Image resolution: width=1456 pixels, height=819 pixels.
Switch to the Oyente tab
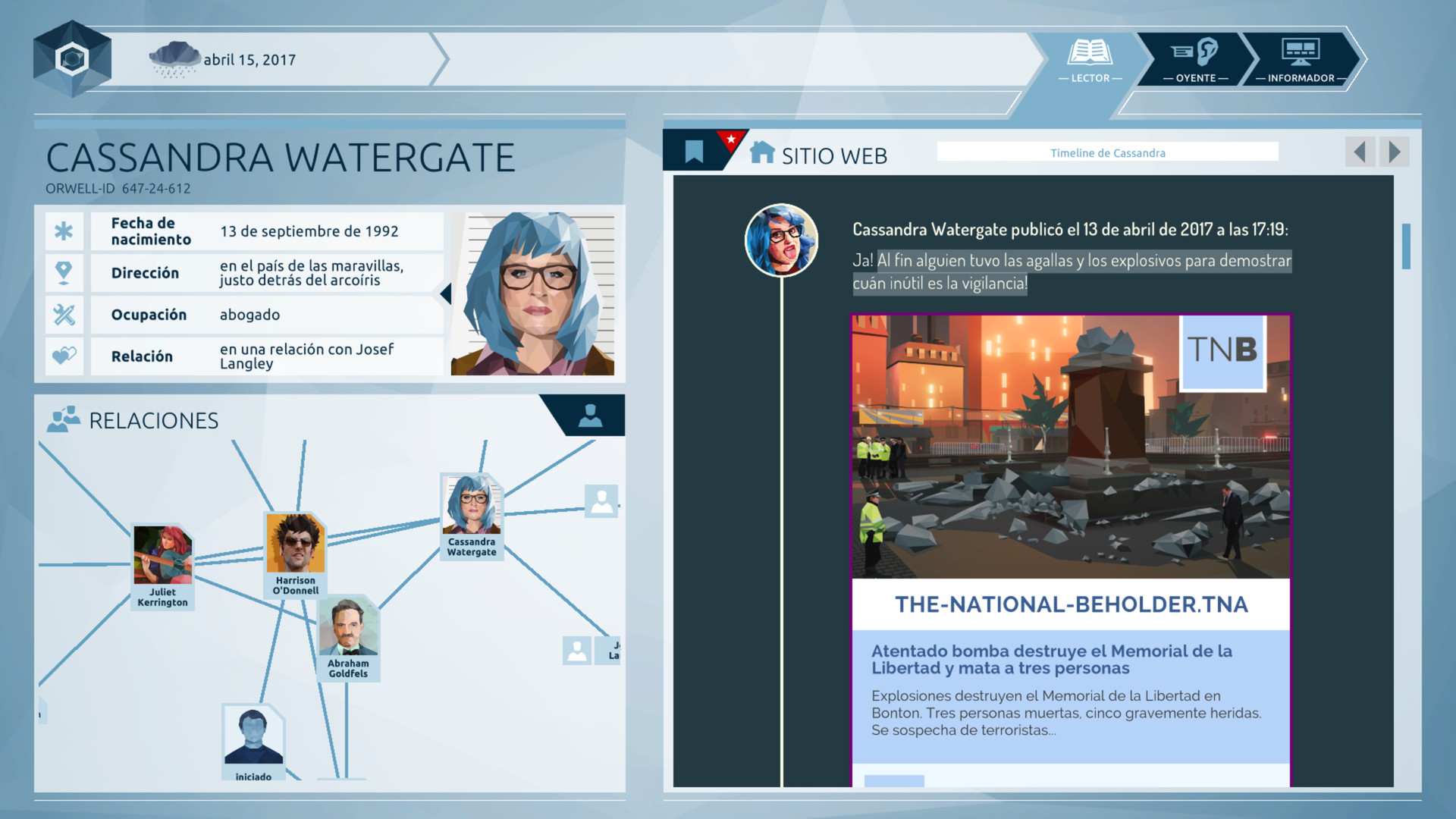(1195, 59)
